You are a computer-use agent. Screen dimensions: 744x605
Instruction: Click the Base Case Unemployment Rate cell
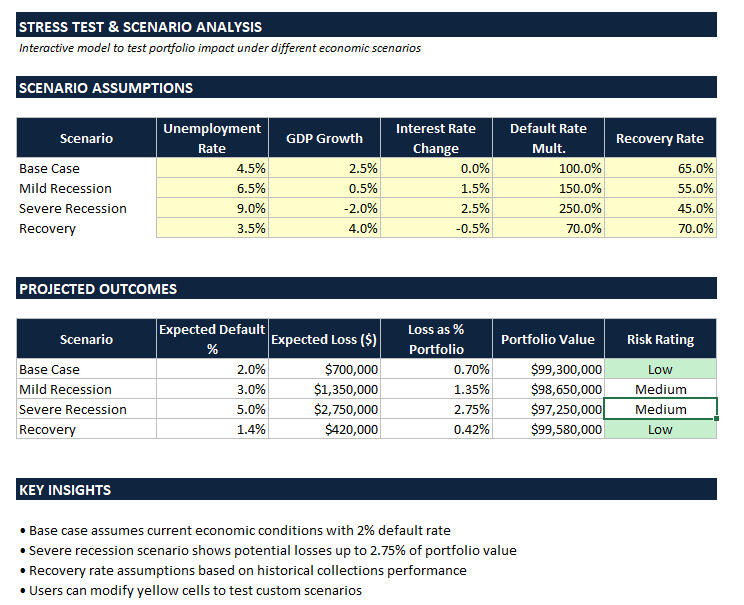click(212, 169)
